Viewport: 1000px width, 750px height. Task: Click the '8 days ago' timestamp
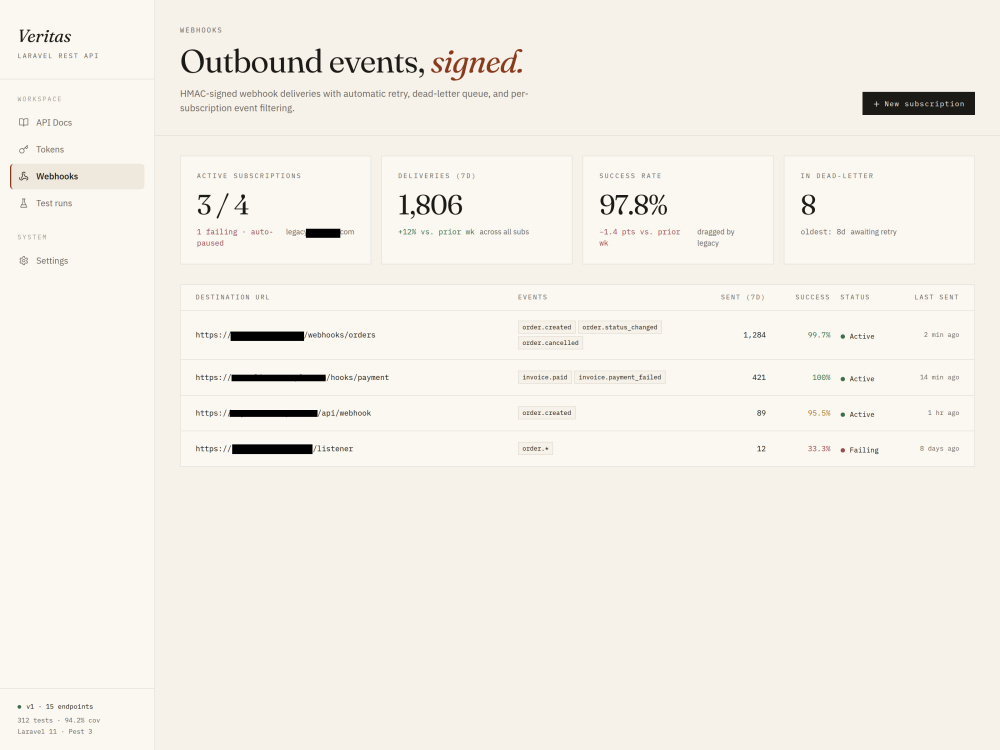(939, 449)
